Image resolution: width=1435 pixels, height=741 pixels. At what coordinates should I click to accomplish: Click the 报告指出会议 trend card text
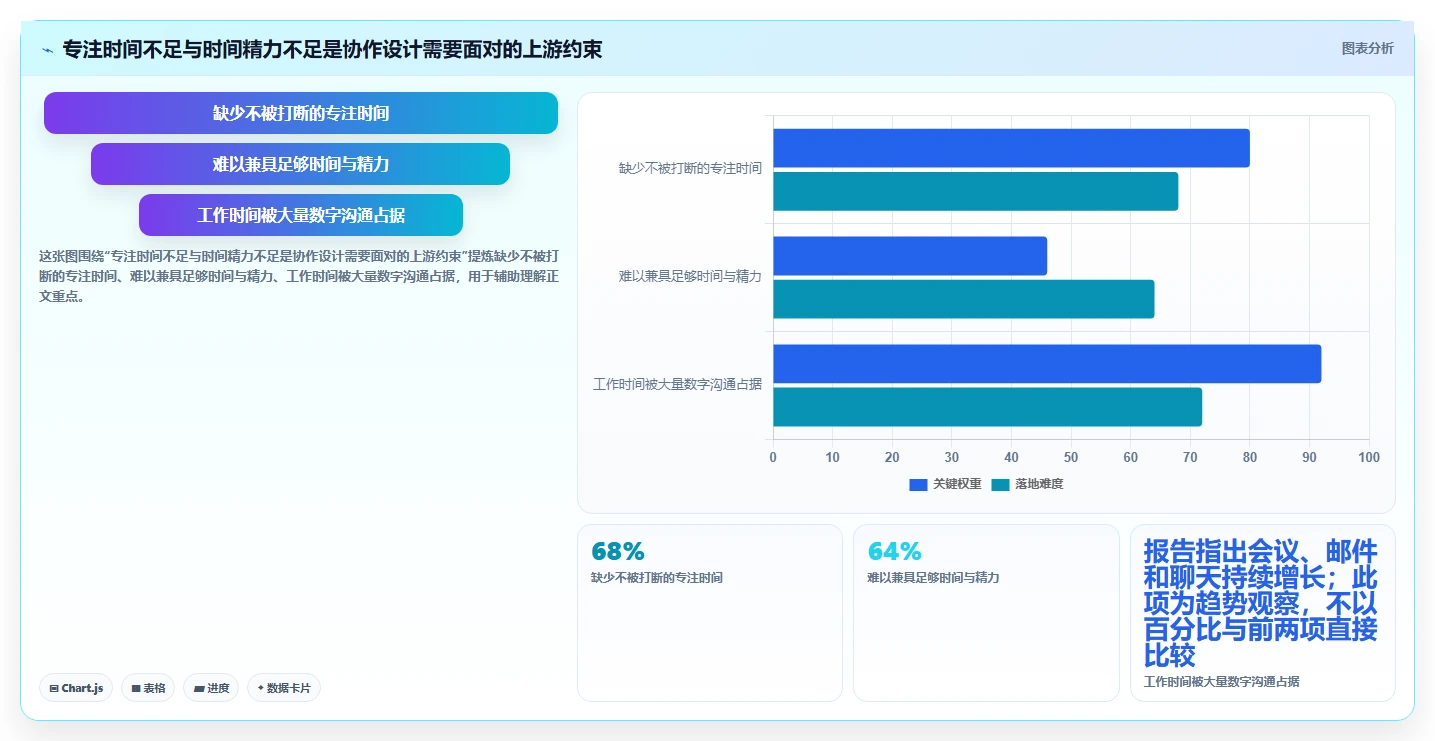click(1261, 603)
